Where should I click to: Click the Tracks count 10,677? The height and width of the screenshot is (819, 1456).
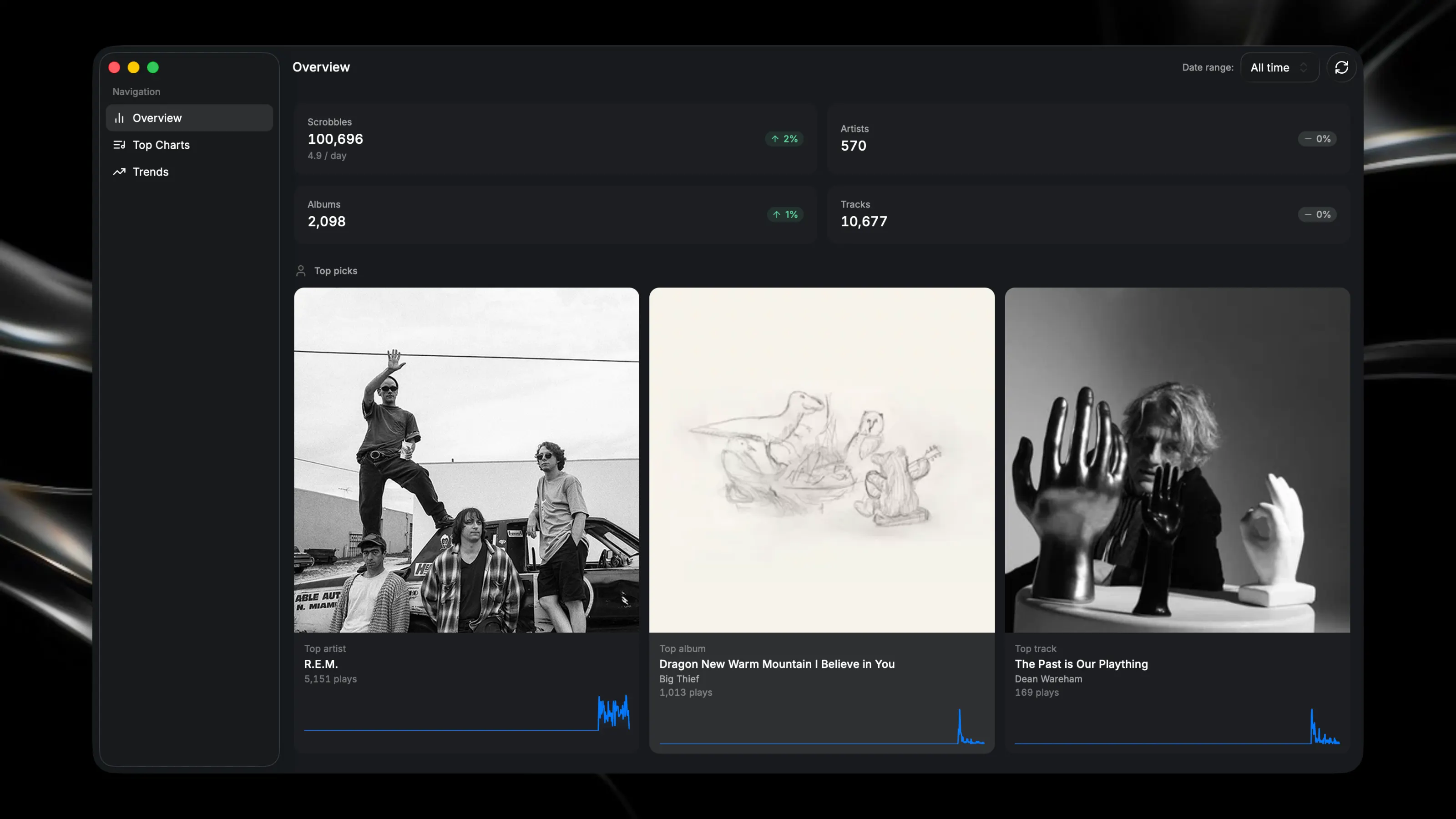(864, 221)
